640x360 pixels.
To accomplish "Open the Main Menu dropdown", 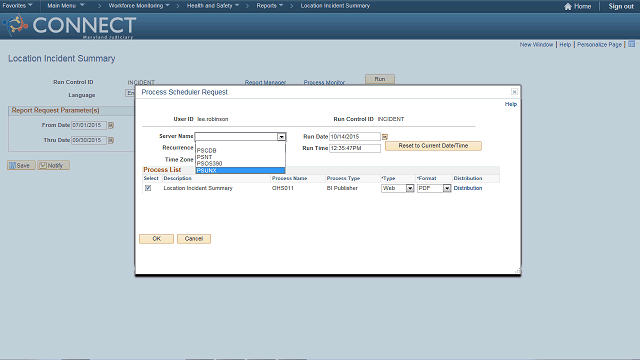I will click(x=66, y=6).
